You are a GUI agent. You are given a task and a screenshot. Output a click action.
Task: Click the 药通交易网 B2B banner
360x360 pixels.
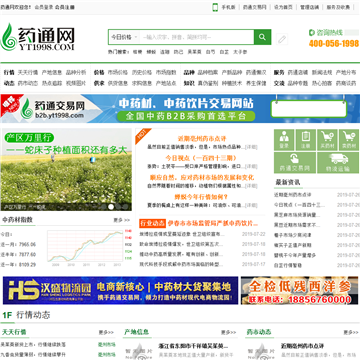tap(180, 109)
